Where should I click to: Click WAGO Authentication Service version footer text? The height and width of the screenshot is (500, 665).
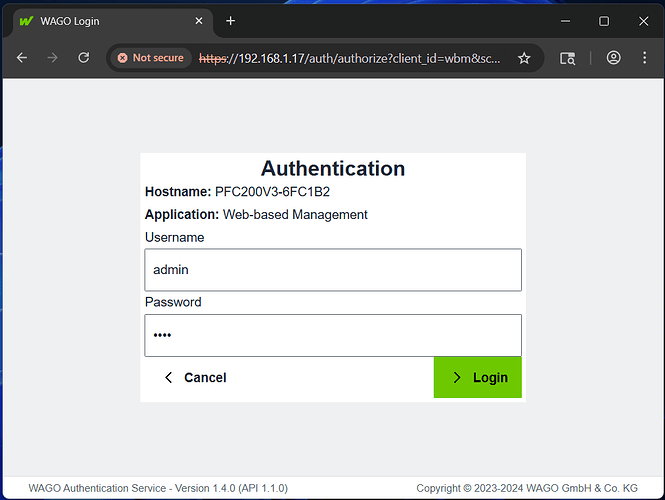(158, 488)
